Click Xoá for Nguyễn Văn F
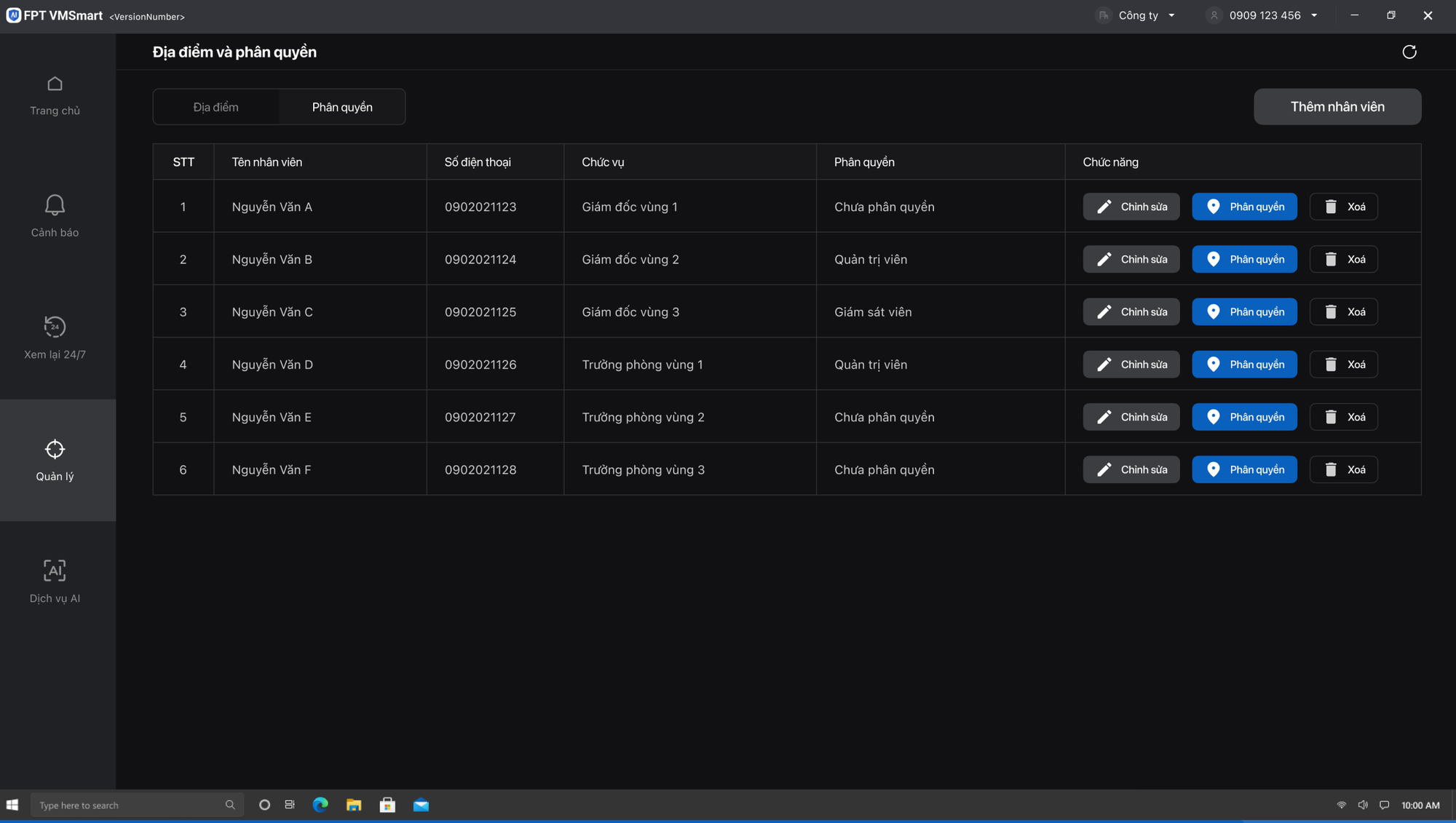This screenshot has width=1456, height=823. [x=1343, y=469]
